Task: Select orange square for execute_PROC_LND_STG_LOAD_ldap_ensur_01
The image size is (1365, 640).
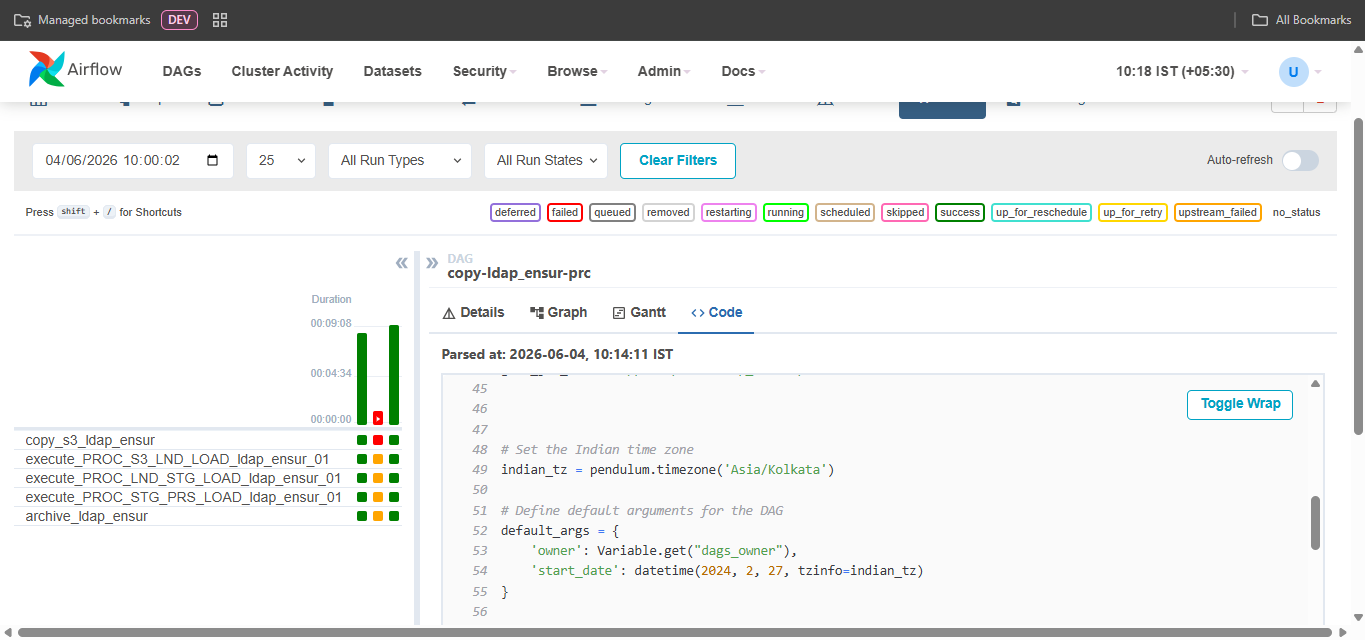Action: tap(378, 478)
